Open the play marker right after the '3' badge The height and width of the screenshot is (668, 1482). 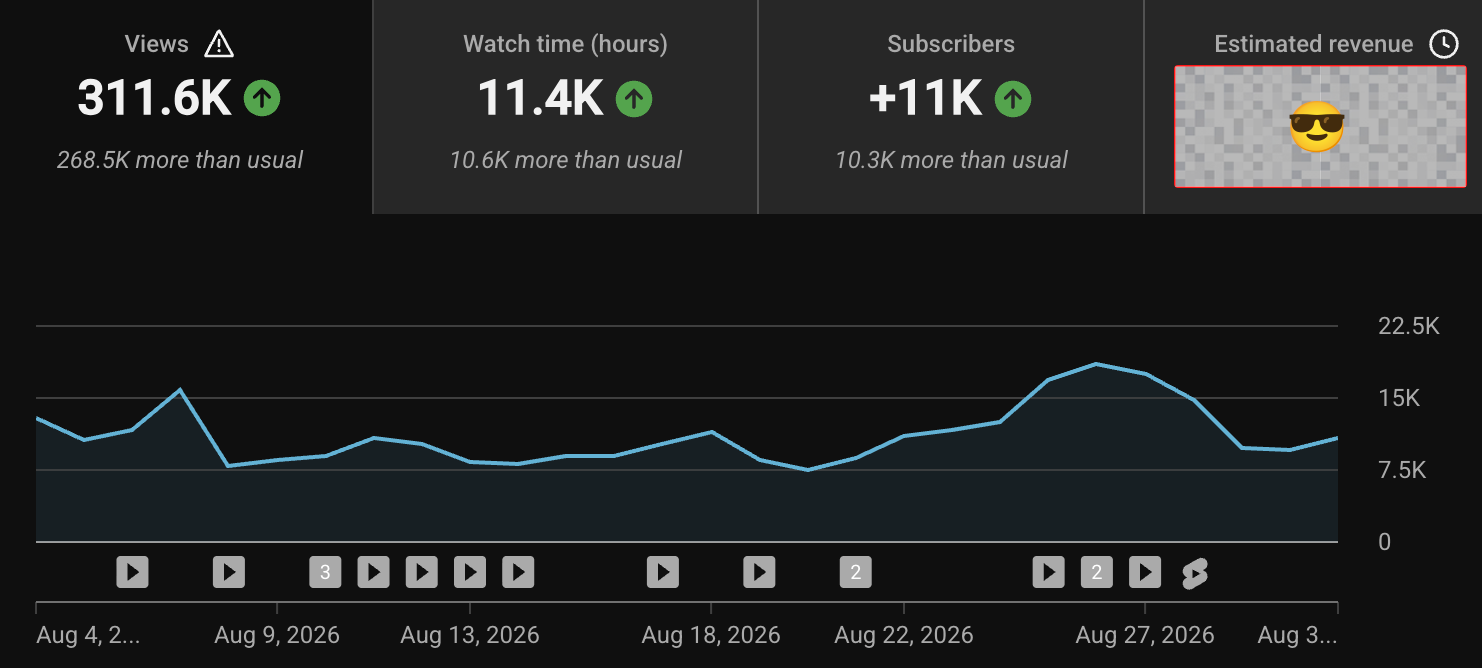pos(373,572)
